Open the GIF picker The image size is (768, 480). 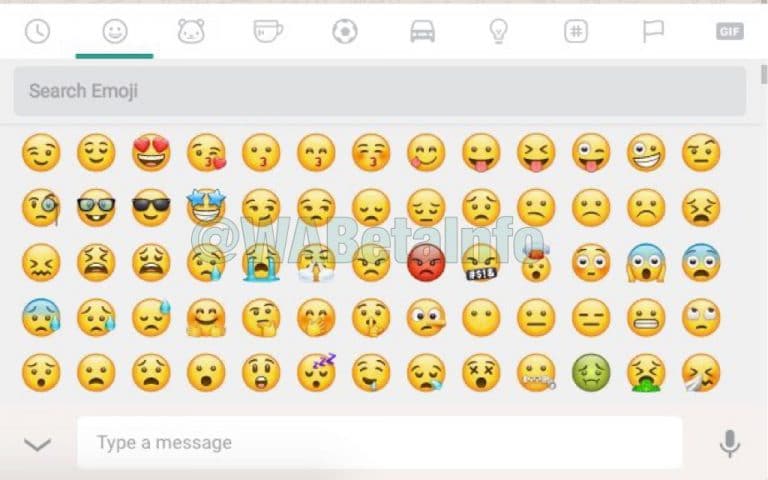(730, 32)
